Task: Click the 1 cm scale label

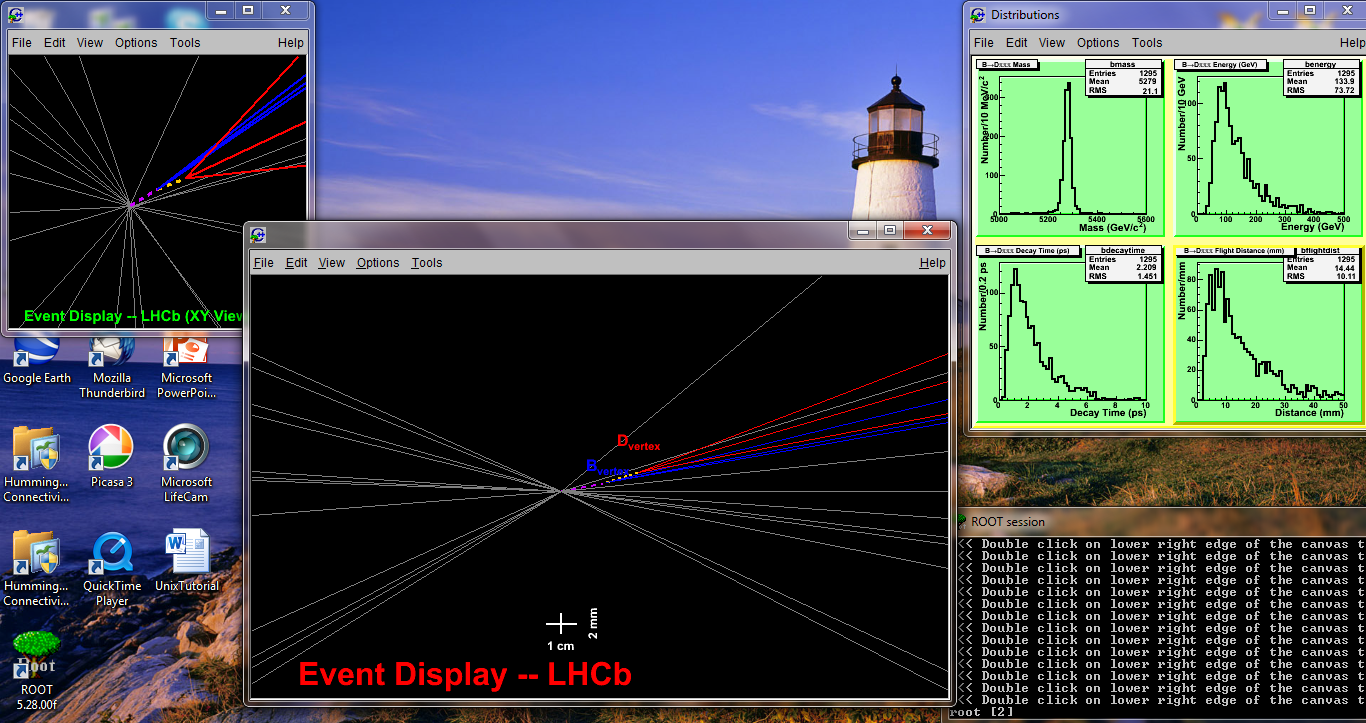Action: click(560, 646)
